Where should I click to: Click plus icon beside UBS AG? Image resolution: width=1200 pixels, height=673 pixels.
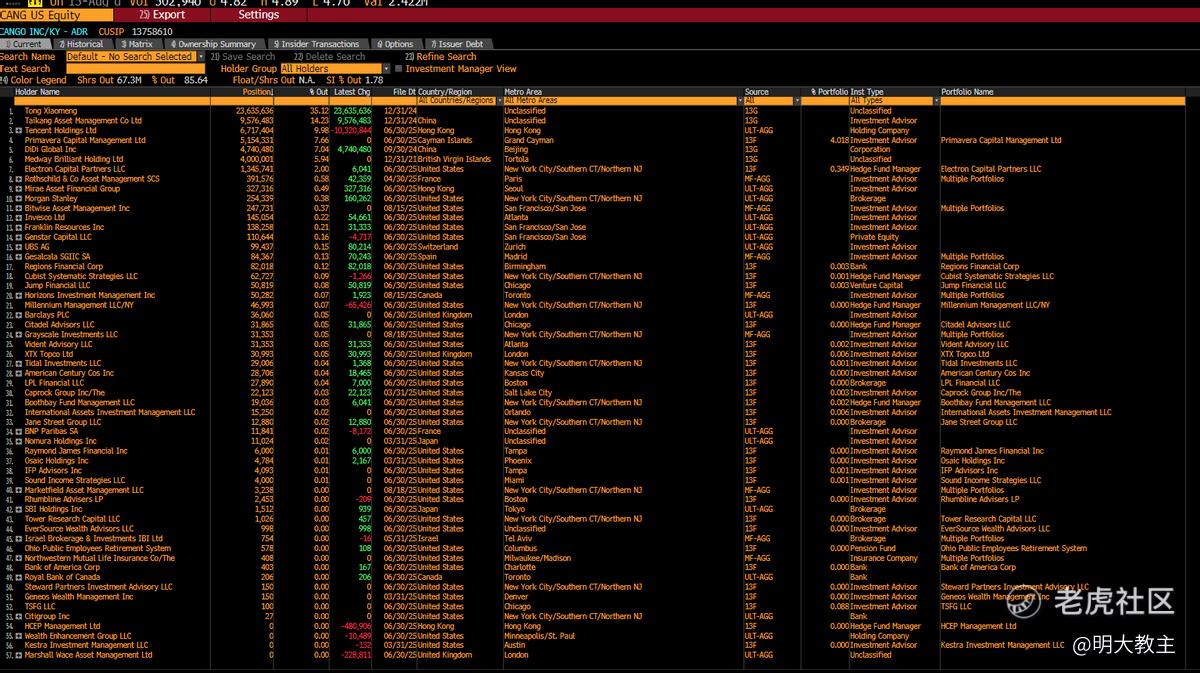pyautogui.click(x=19, y=247)
